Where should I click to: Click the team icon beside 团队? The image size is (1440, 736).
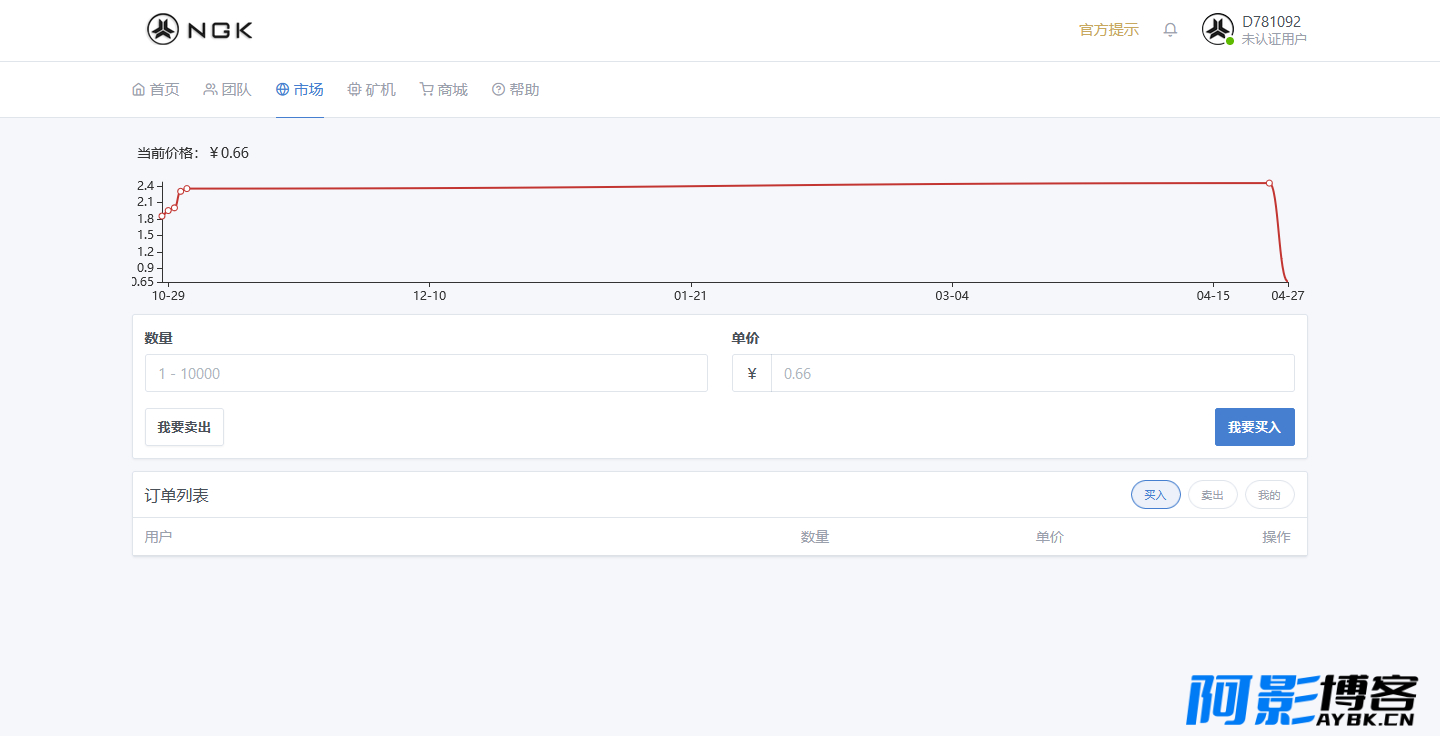(210, 90)
